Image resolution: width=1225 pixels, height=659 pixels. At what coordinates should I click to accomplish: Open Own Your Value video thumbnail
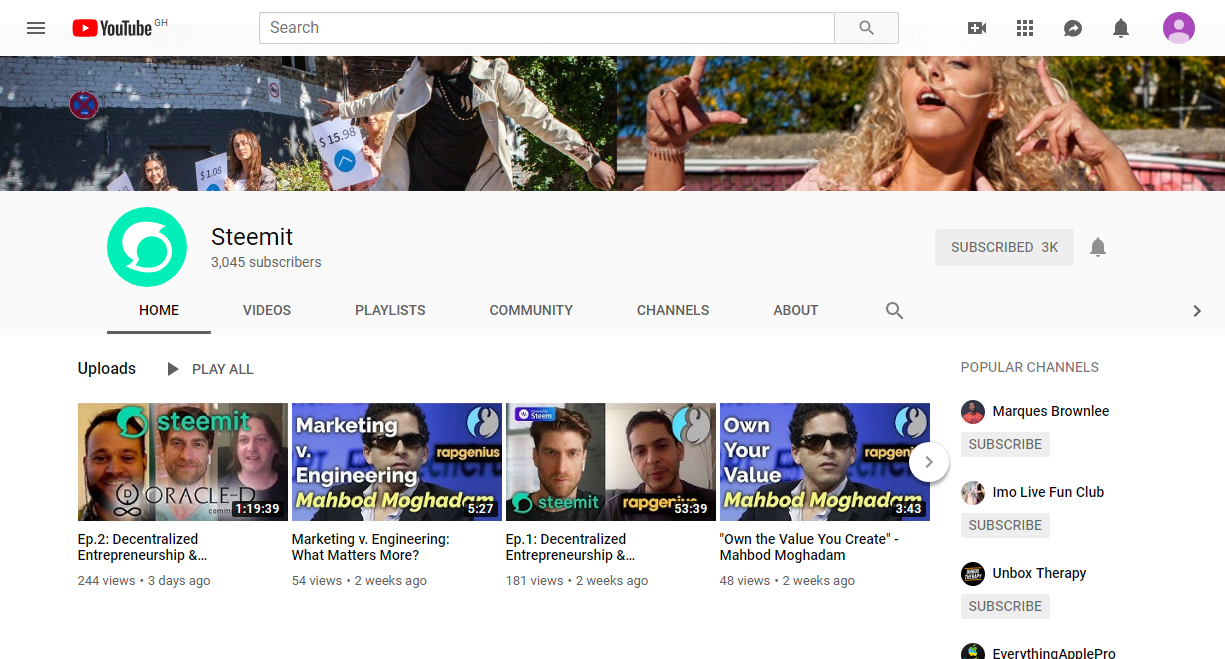pos(825,462)
